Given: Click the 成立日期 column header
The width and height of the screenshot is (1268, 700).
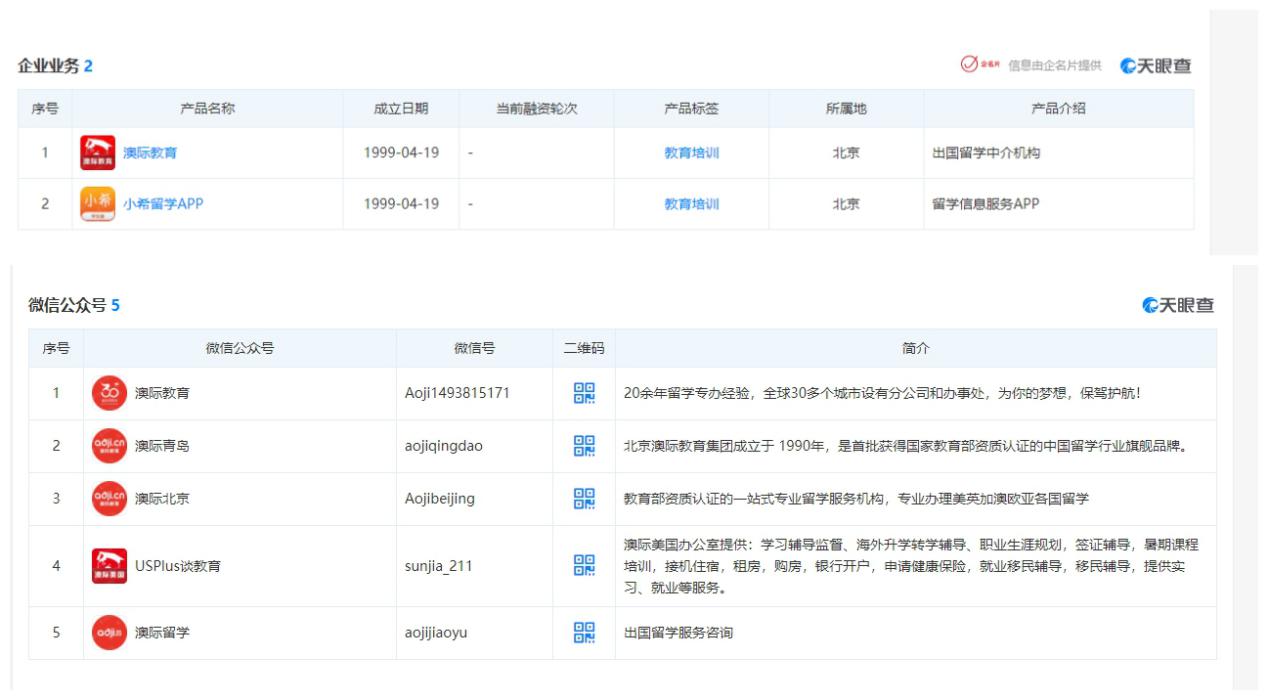Looking at the screenshot, I should (x=401, y=109).
